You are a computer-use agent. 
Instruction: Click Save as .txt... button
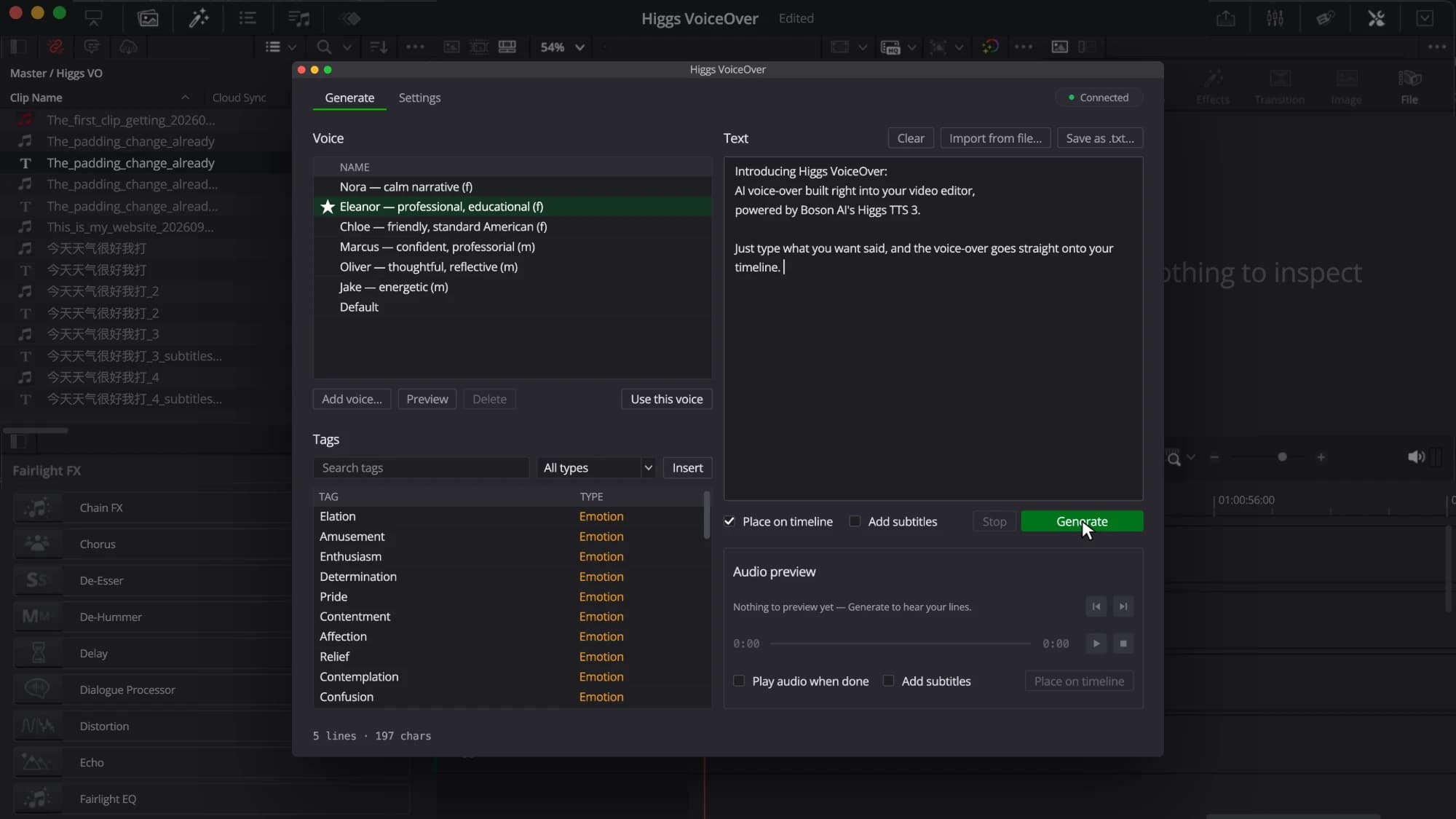1100,138
